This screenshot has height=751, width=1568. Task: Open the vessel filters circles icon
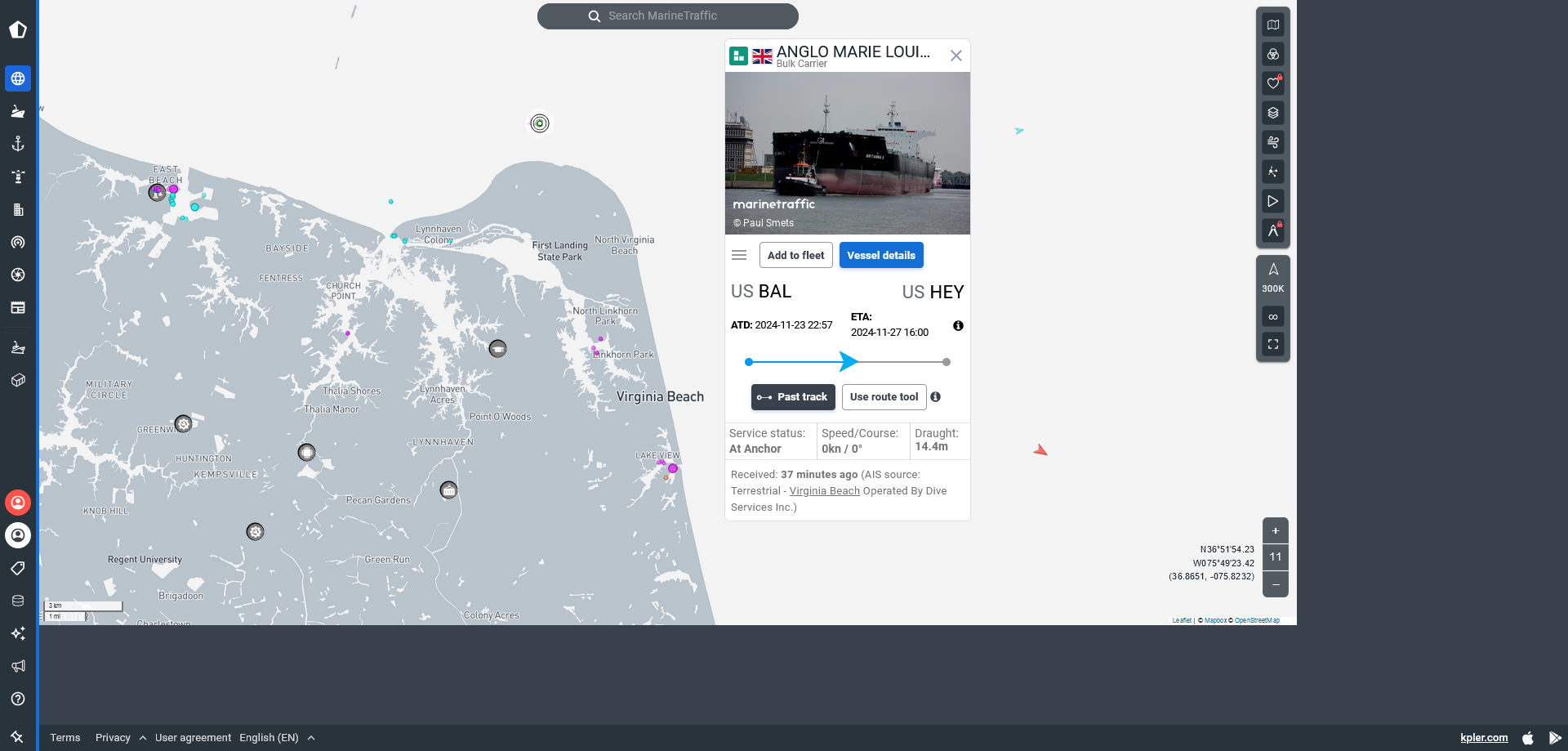tap(1273, 55)
